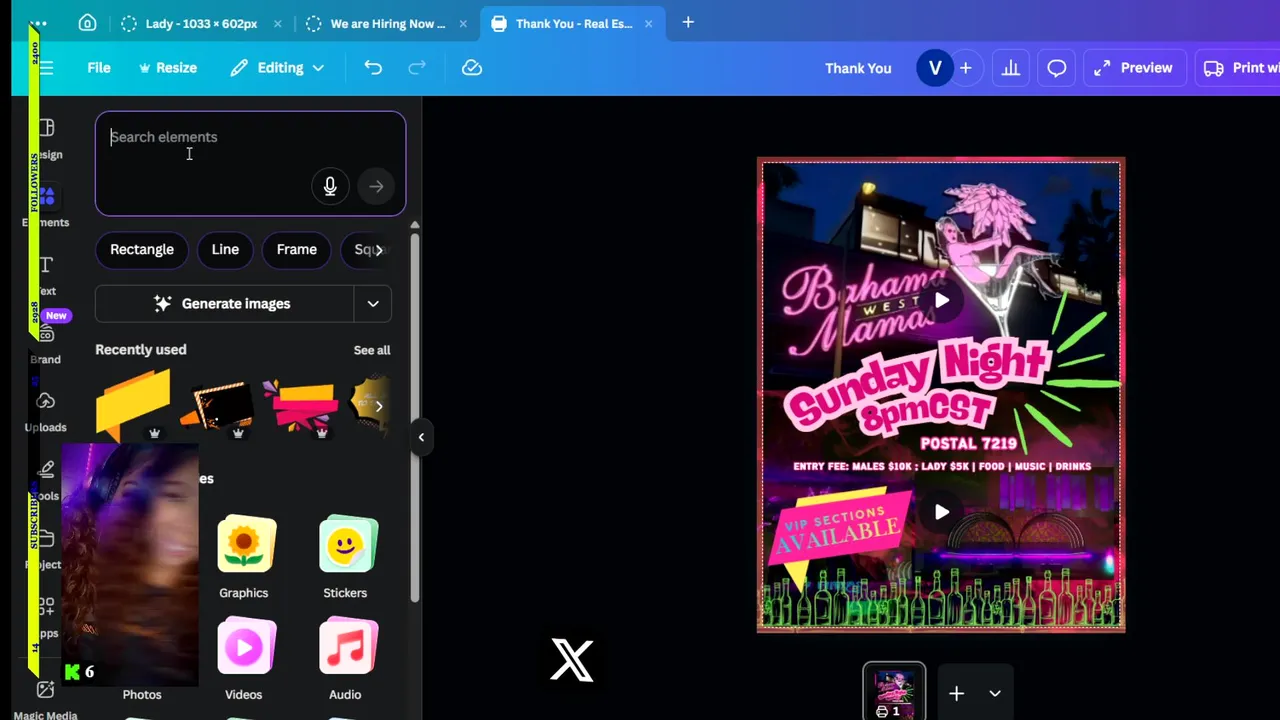This screenshot has height=720, width=1280.
Task: Open the analytics chart icon
Action: (x=1011, y=68)
